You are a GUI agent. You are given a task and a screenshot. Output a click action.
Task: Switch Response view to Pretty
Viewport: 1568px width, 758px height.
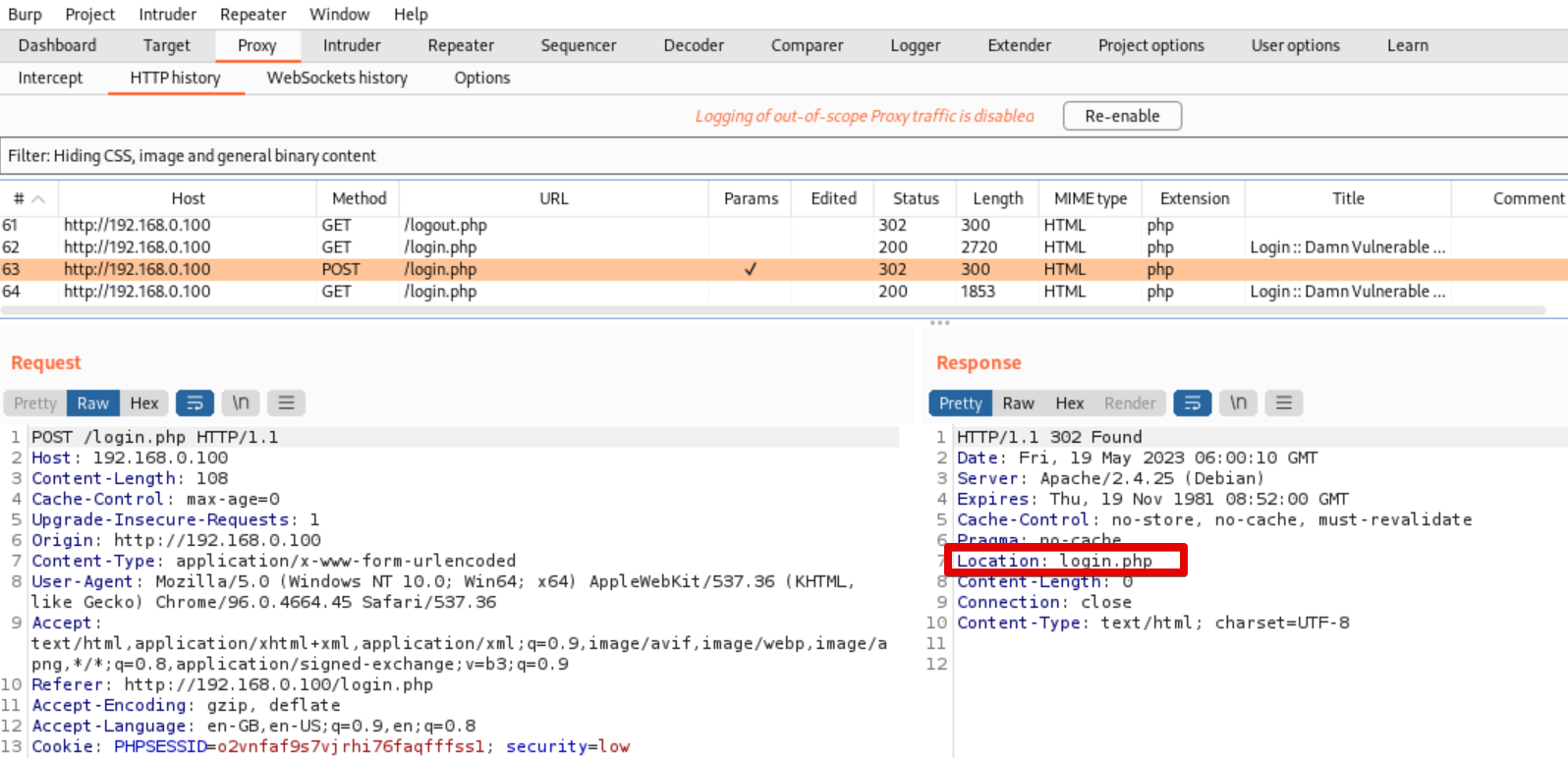(960, 403)
